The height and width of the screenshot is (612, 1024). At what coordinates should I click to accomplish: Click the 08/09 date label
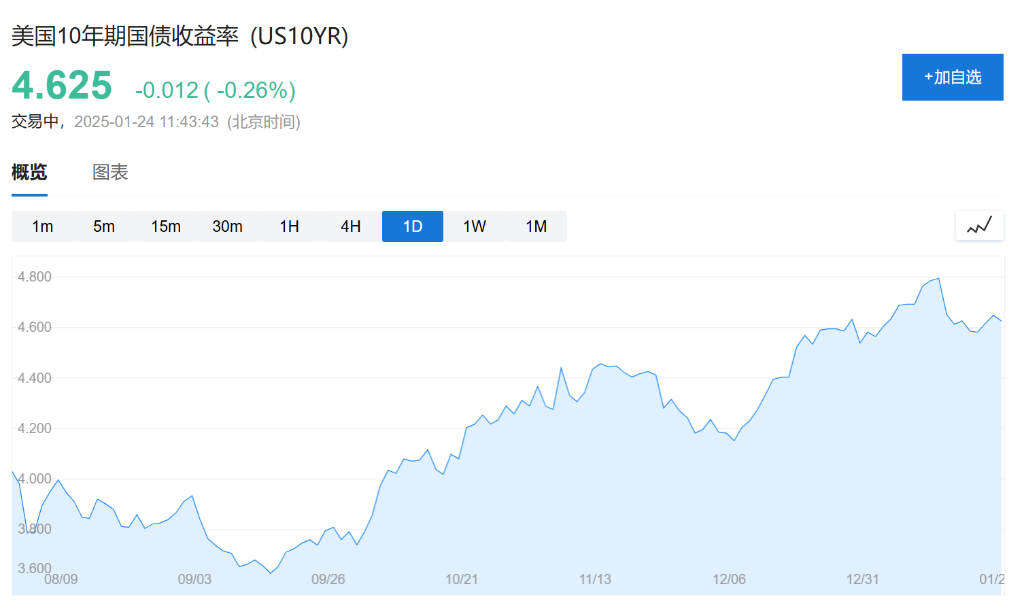point(61,579)
